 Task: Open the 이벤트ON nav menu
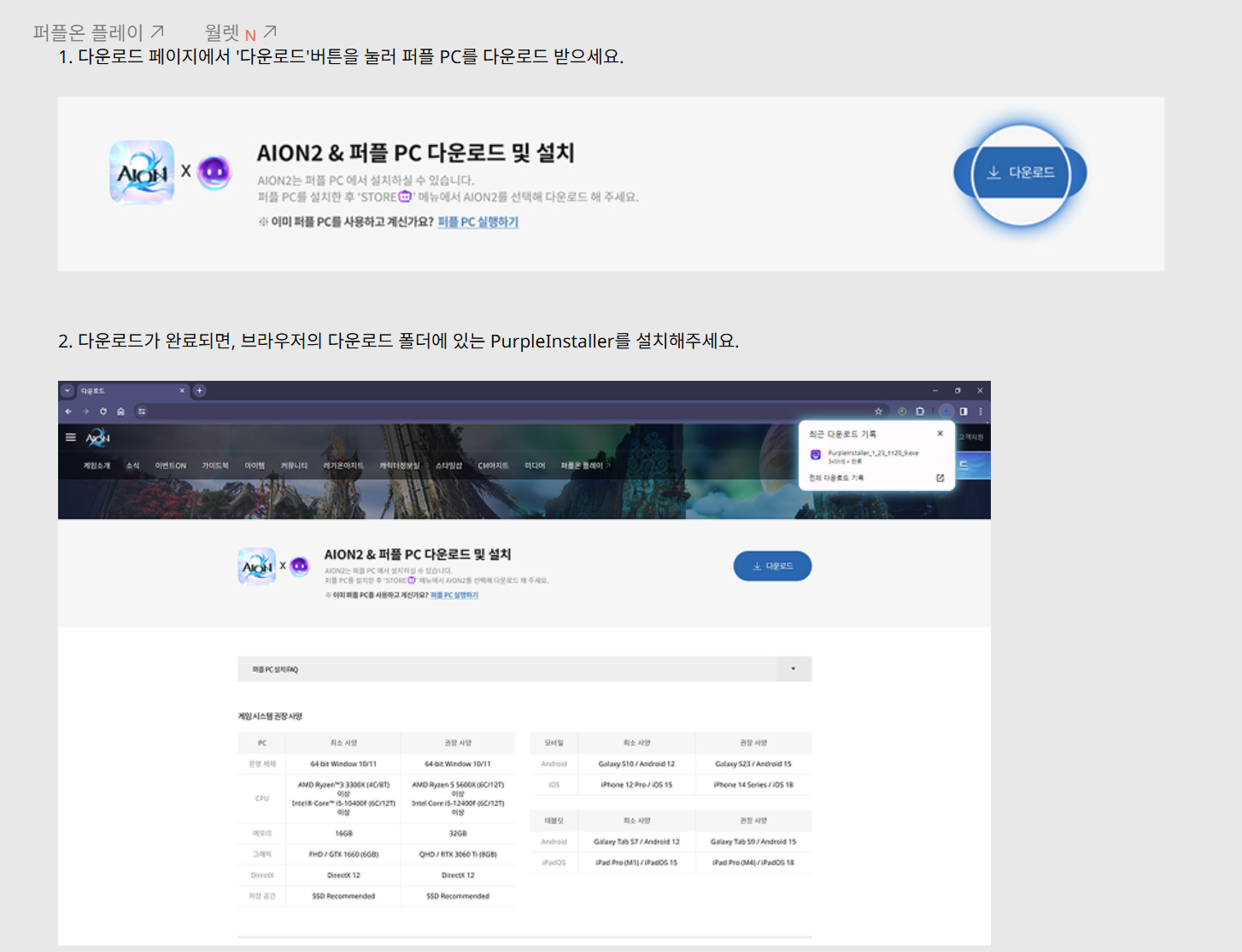pos(170,465)
